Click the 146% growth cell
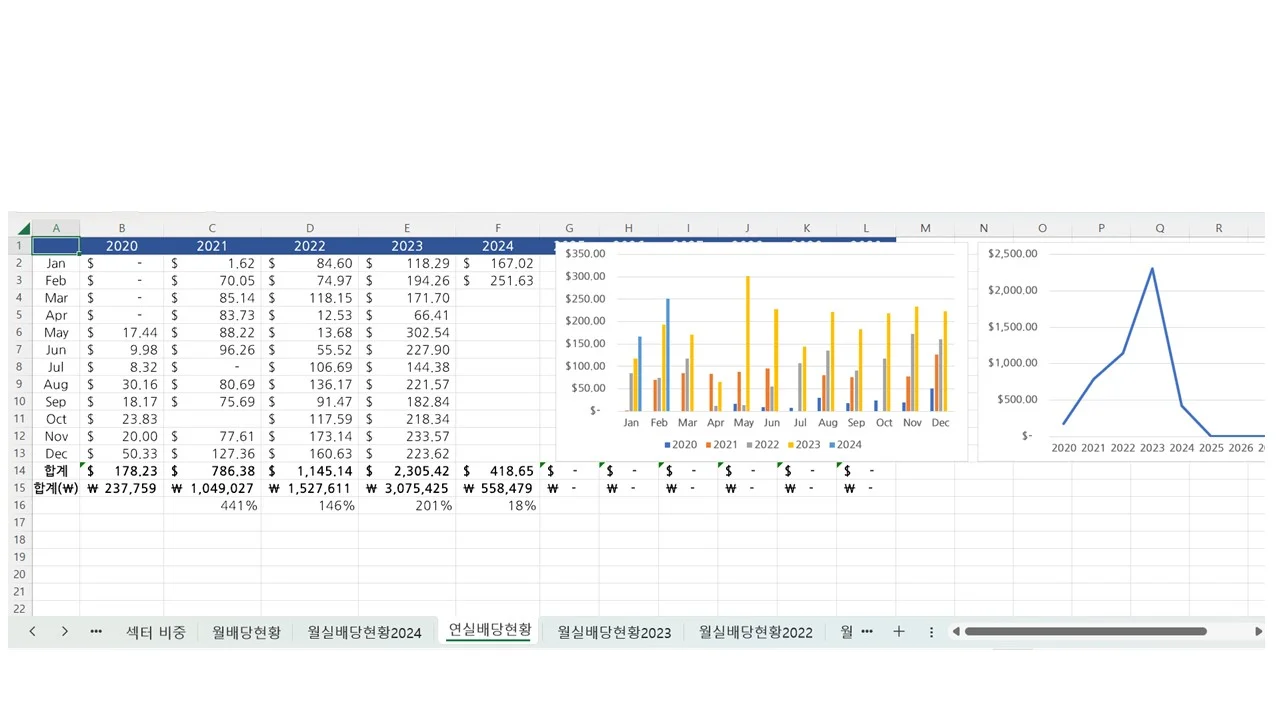 (x=310, y=505)
